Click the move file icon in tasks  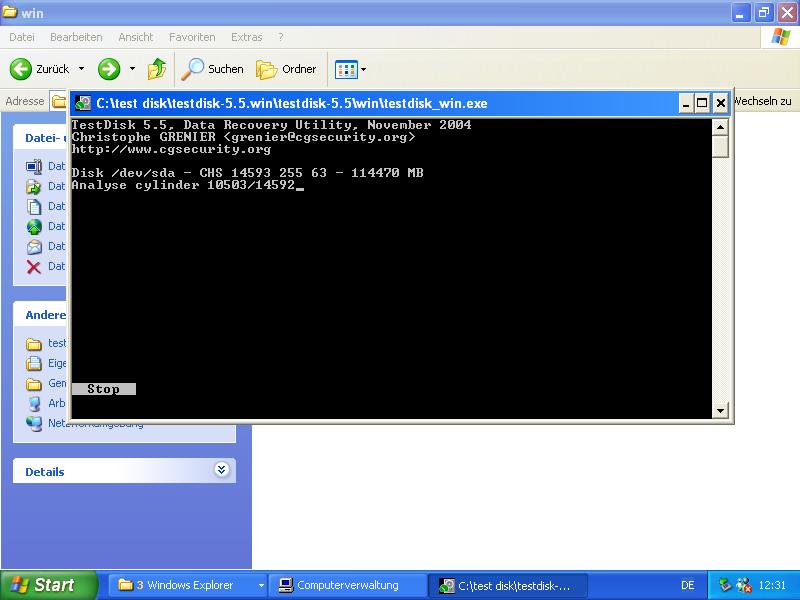point(34,187)
